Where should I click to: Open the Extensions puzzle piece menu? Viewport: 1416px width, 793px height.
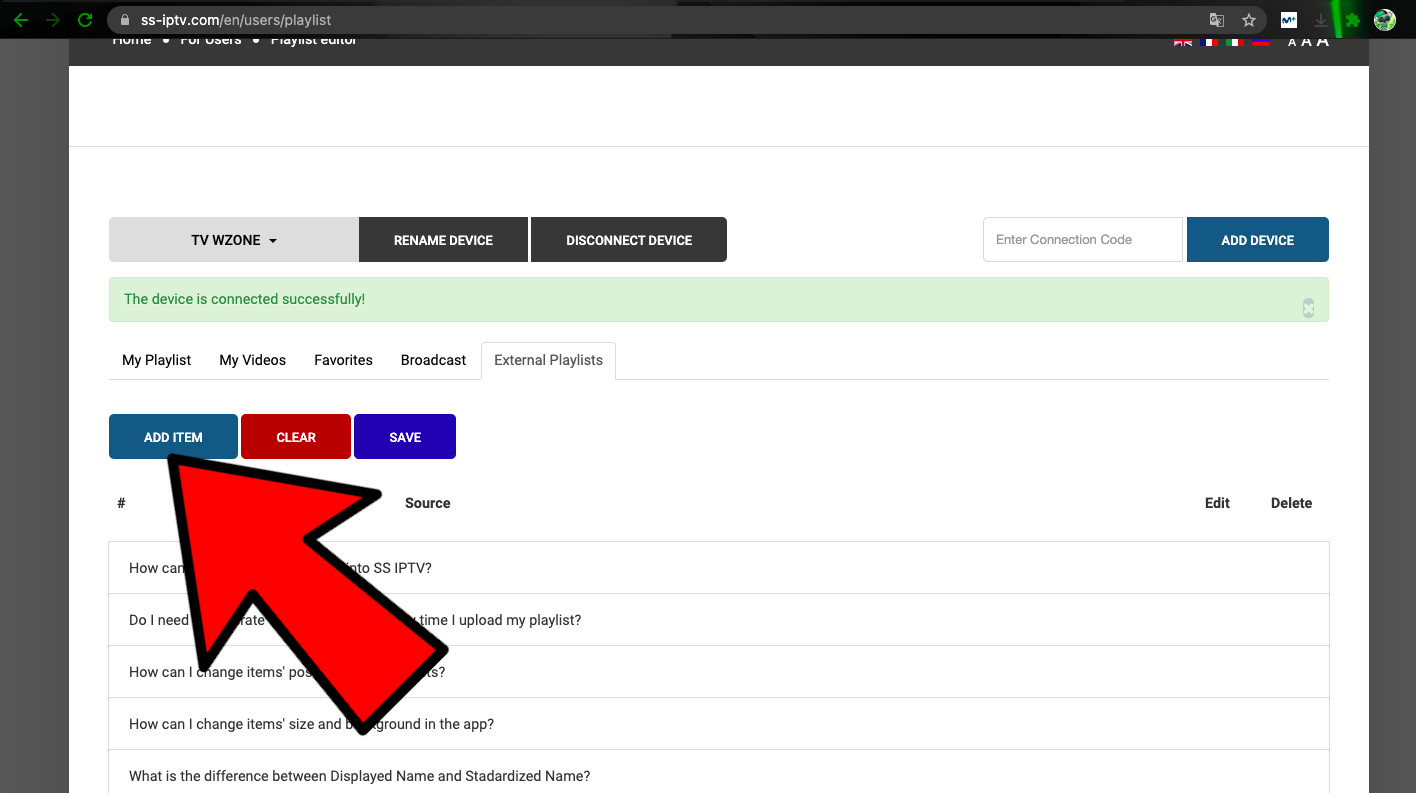[1353, 20]
